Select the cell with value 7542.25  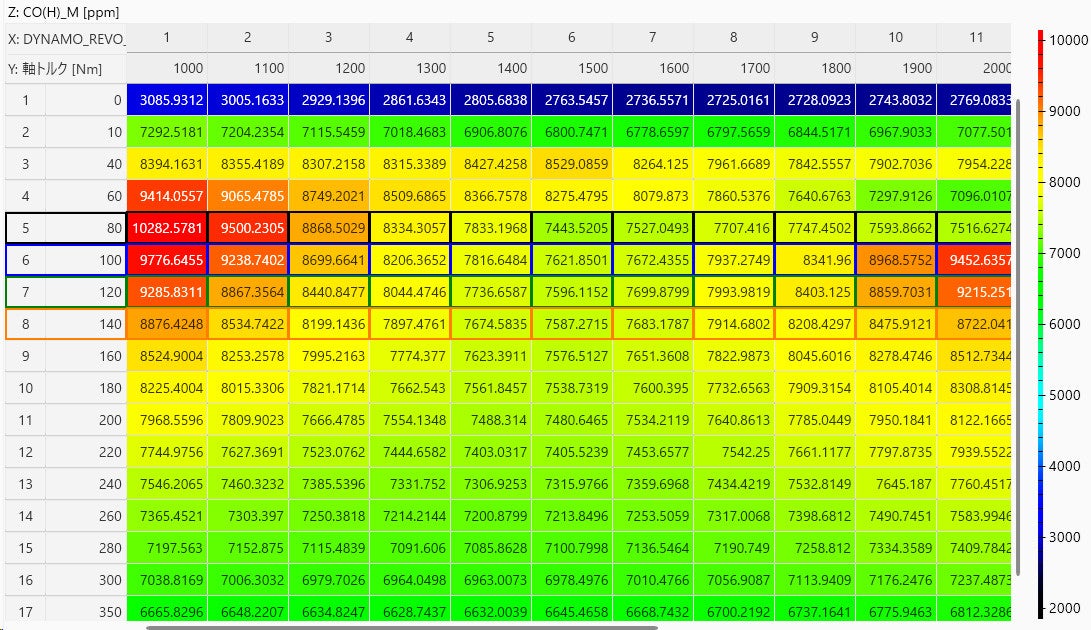(733, 452)
